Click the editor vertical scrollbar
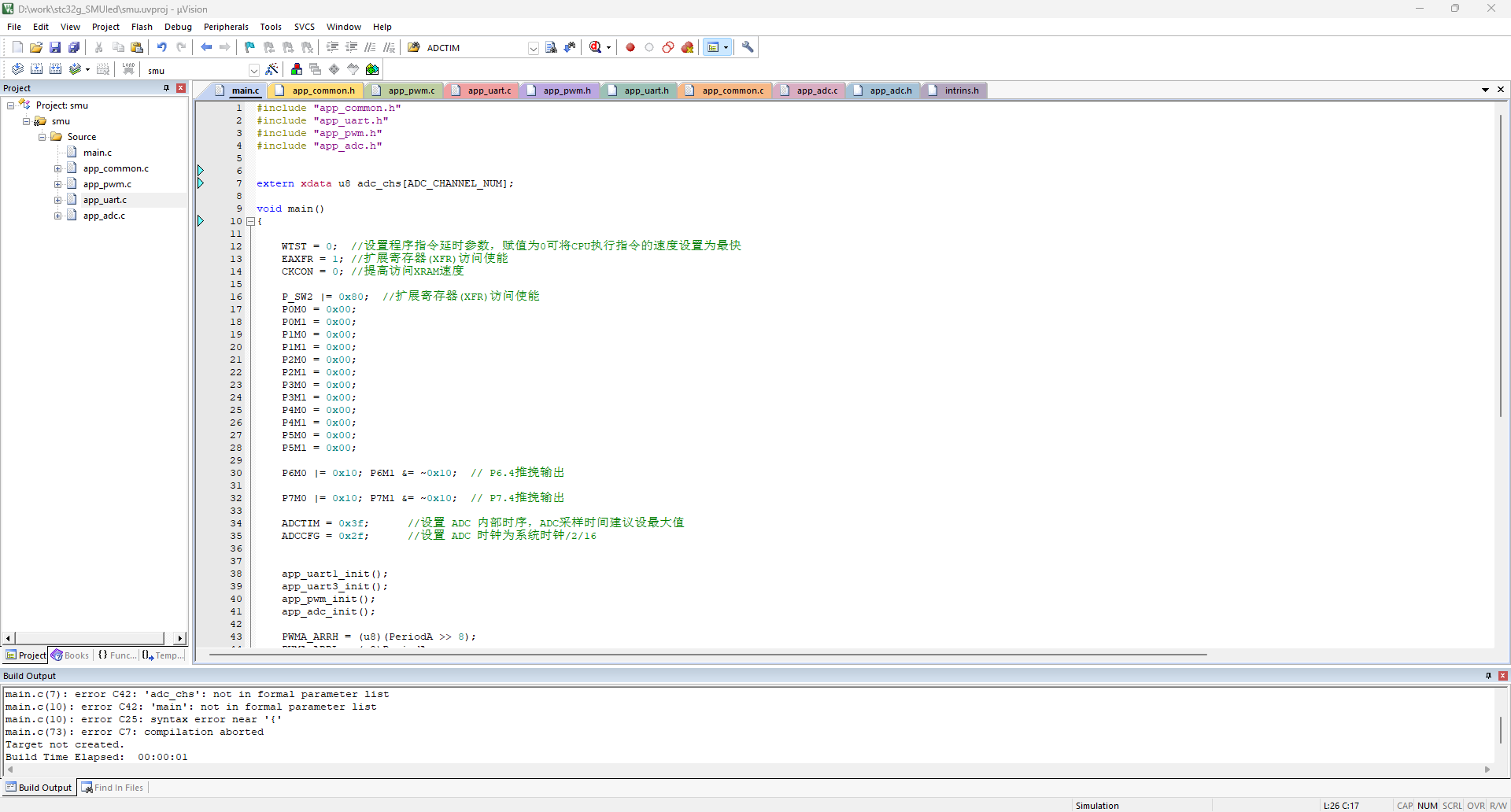 coord(1501,268)
